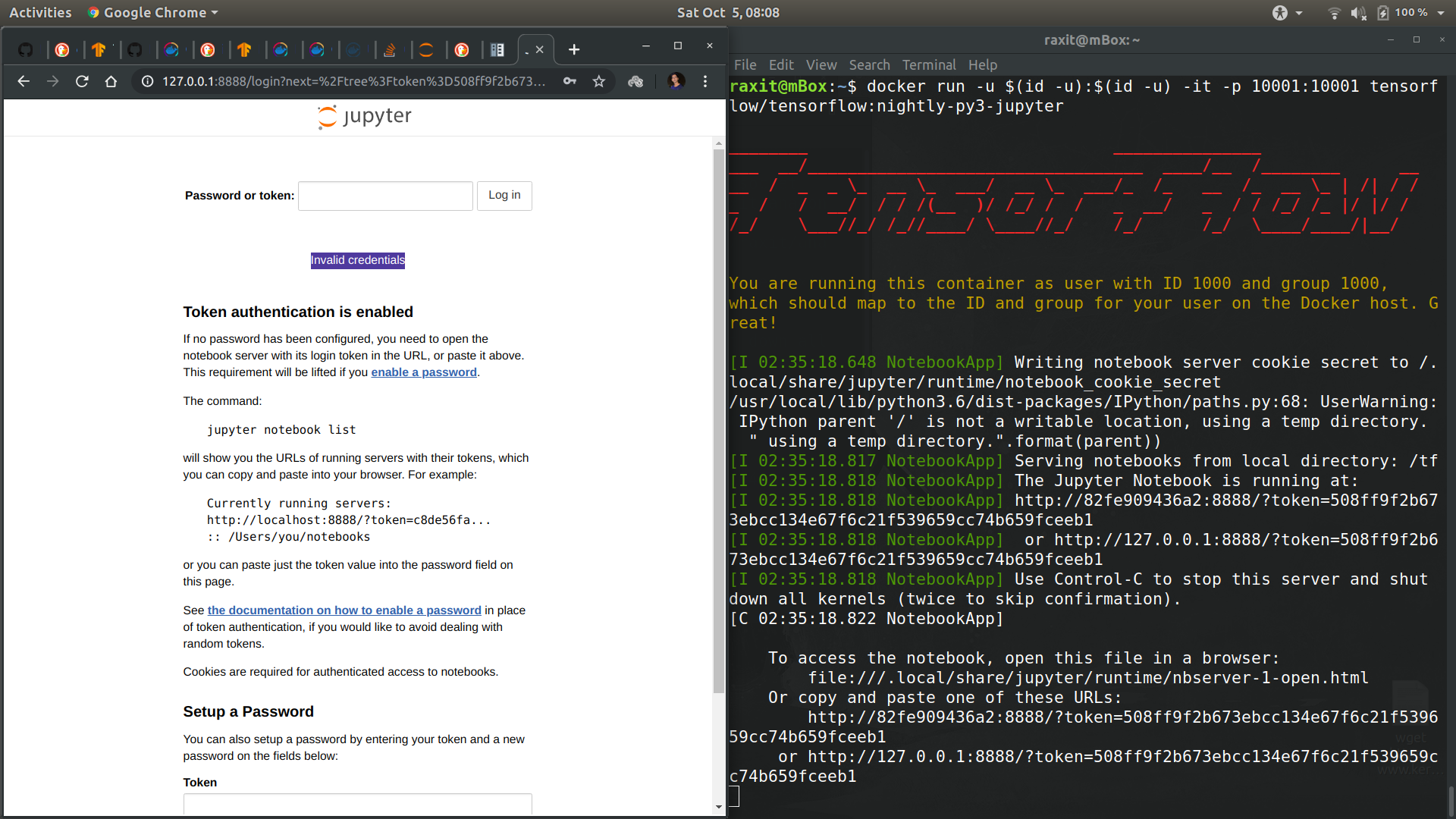1456x819 pixels.
Task: Expand the system menu arrow
Action: pyautogui.click(x=1441, y=13)
